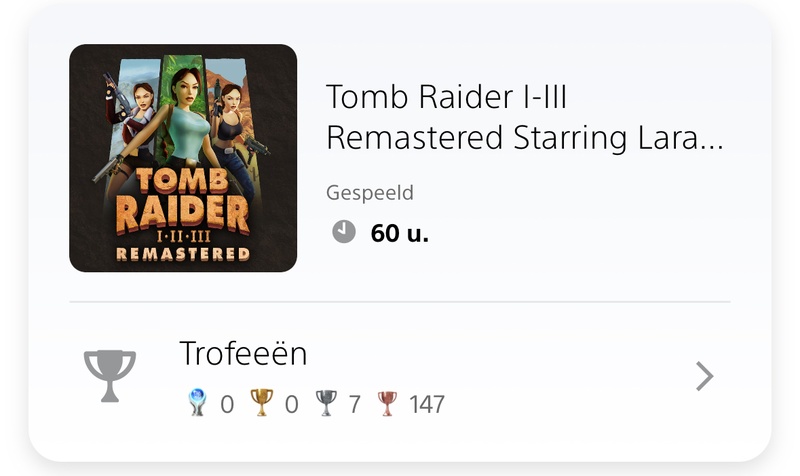The height and width of the screenshot is (476, 800).
Task: Click the clock icon beside playtime
Action: 344,232
